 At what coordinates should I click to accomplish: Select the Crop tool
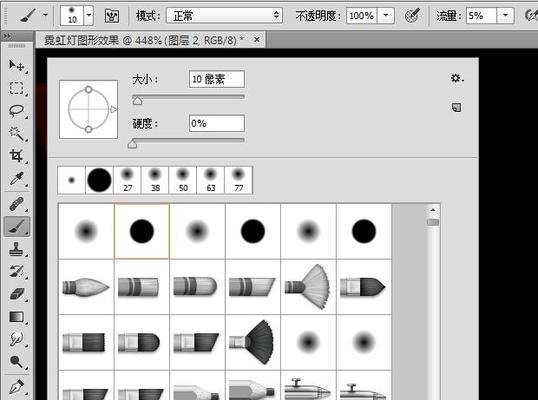tap(16, 156)
